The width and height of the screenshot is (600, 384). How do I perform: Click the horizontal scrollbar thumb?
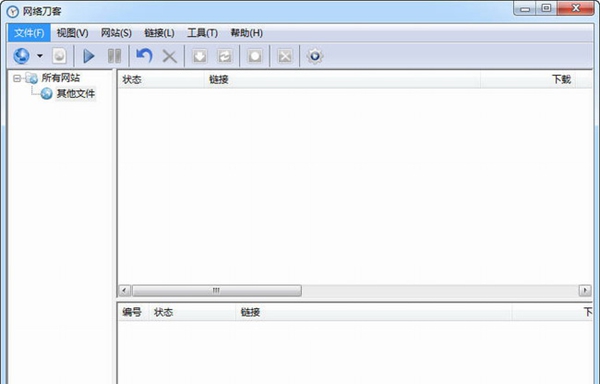(x=217, y=290)
